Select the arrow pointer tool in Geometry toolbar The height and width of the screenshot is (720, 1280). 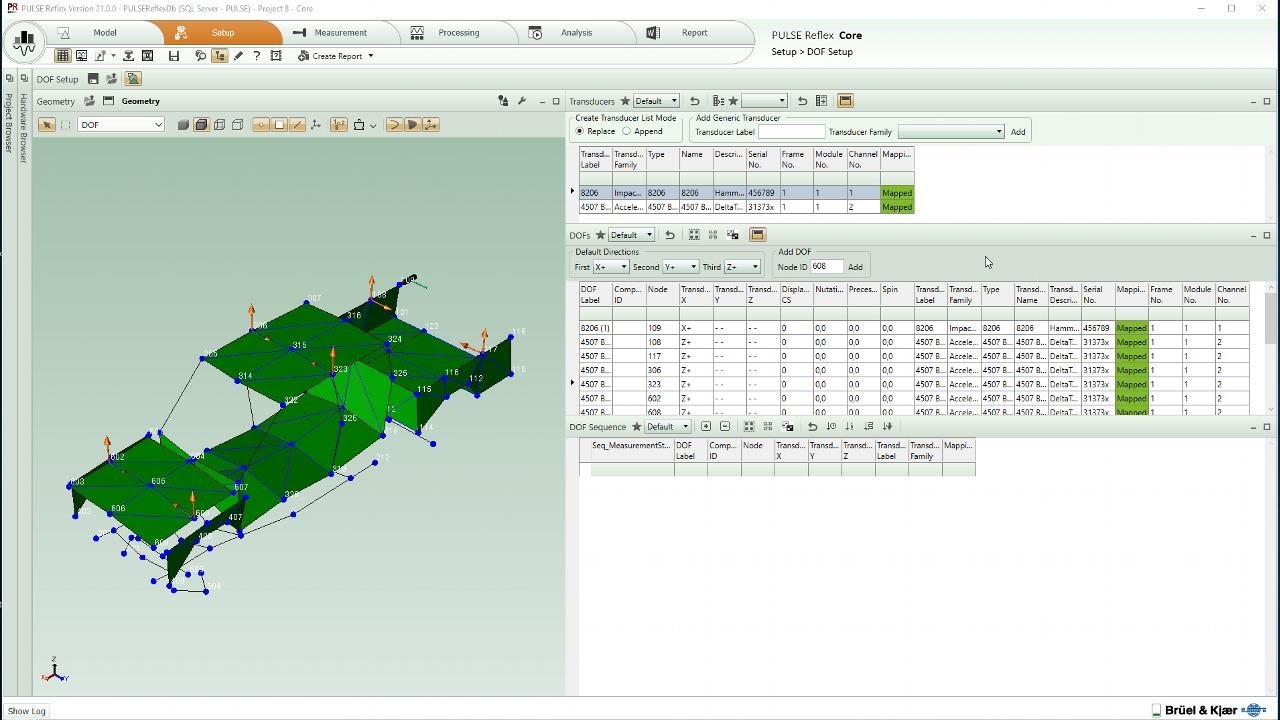tap(46, 125)
